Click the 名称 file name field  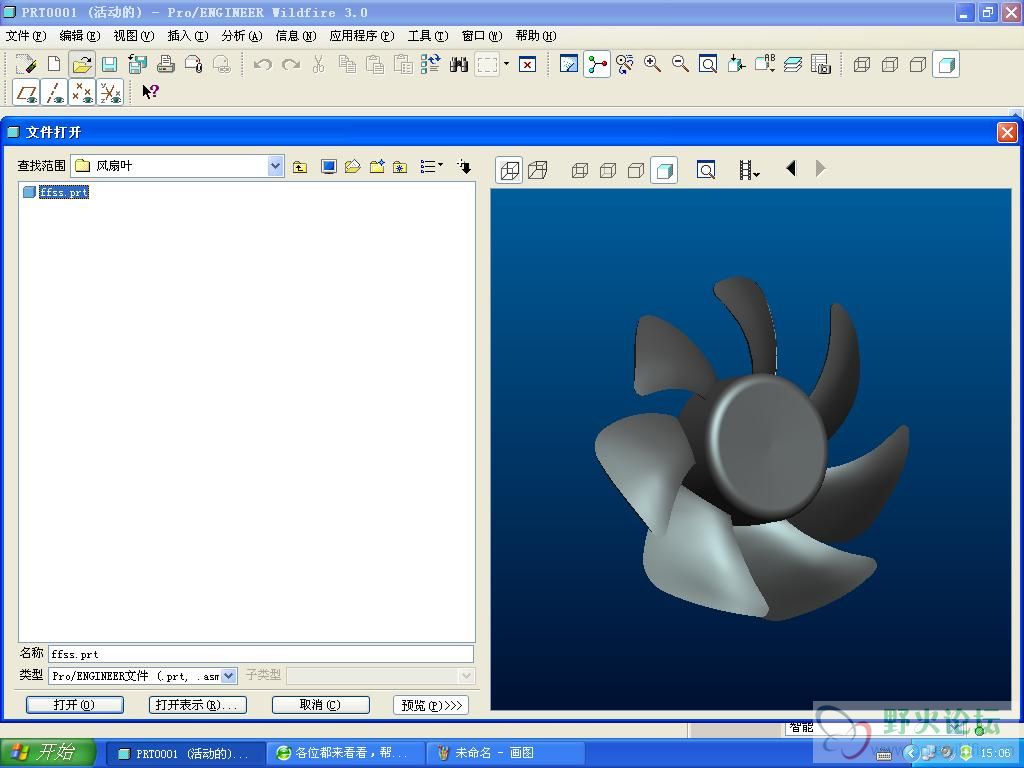point(261,654)
